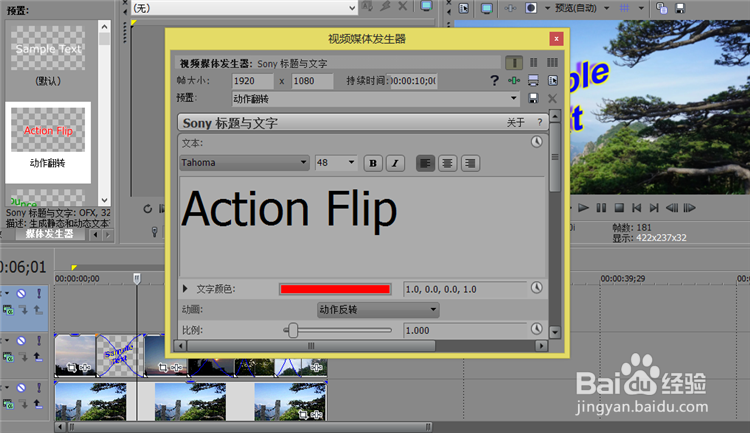Viewport: 750px width, 433px height.
Task: Stop the preview playback
Action: tap(619, 208)
